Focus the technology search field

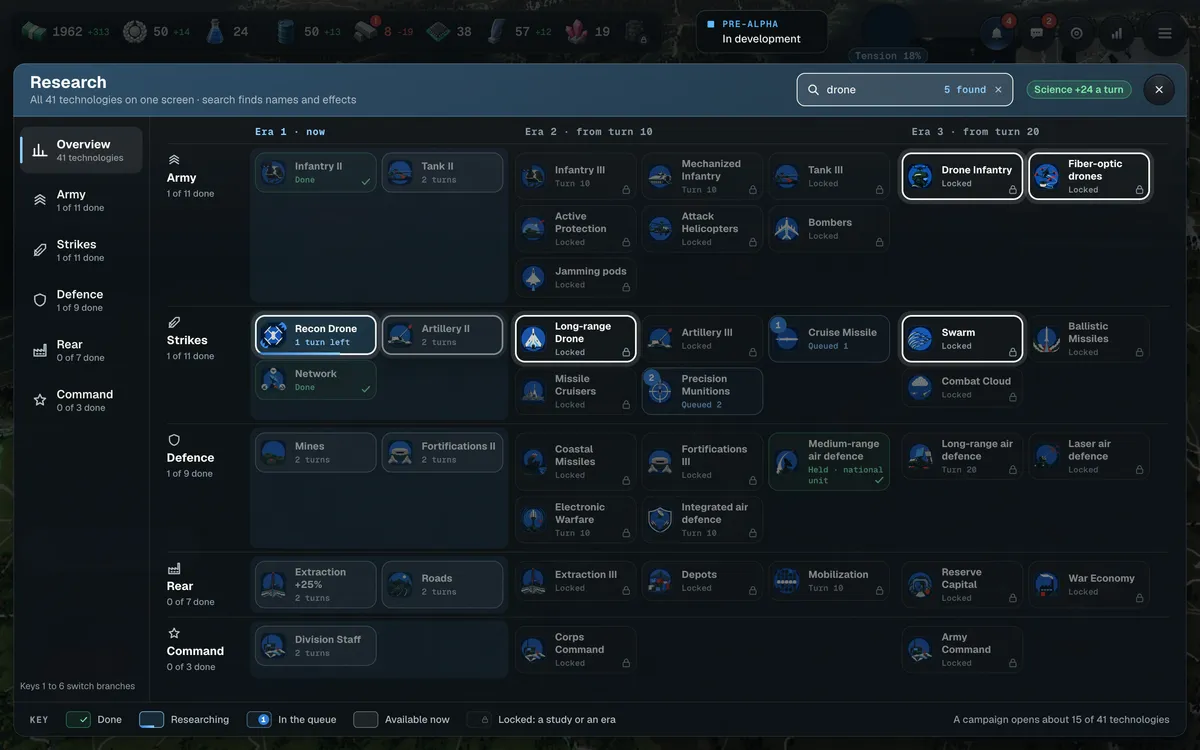click(x=904, y=90)
